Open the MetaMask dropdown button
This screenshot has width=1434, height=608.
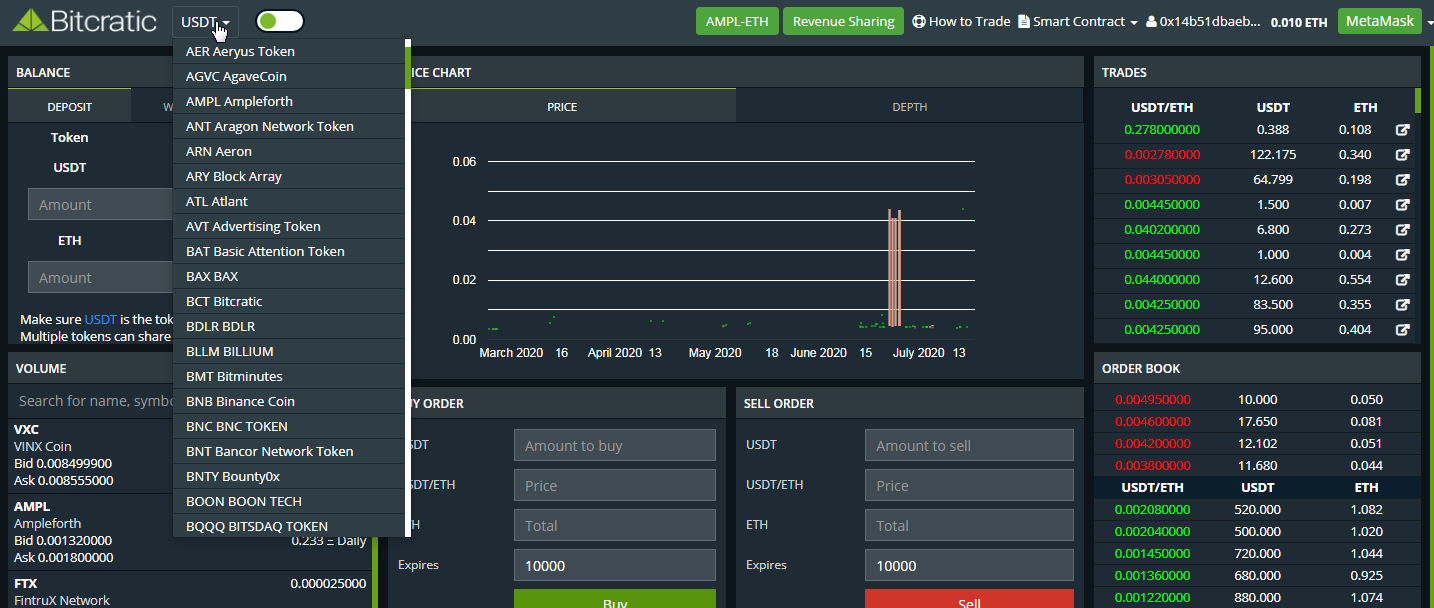pyautogui.click(x=1380, y=21)
